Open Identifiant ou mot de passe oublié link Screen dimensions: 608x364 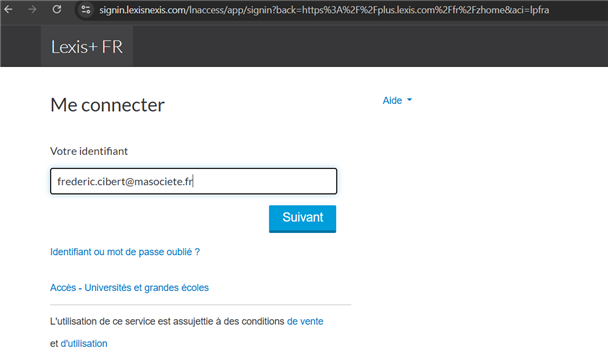[x=125, y=252]
